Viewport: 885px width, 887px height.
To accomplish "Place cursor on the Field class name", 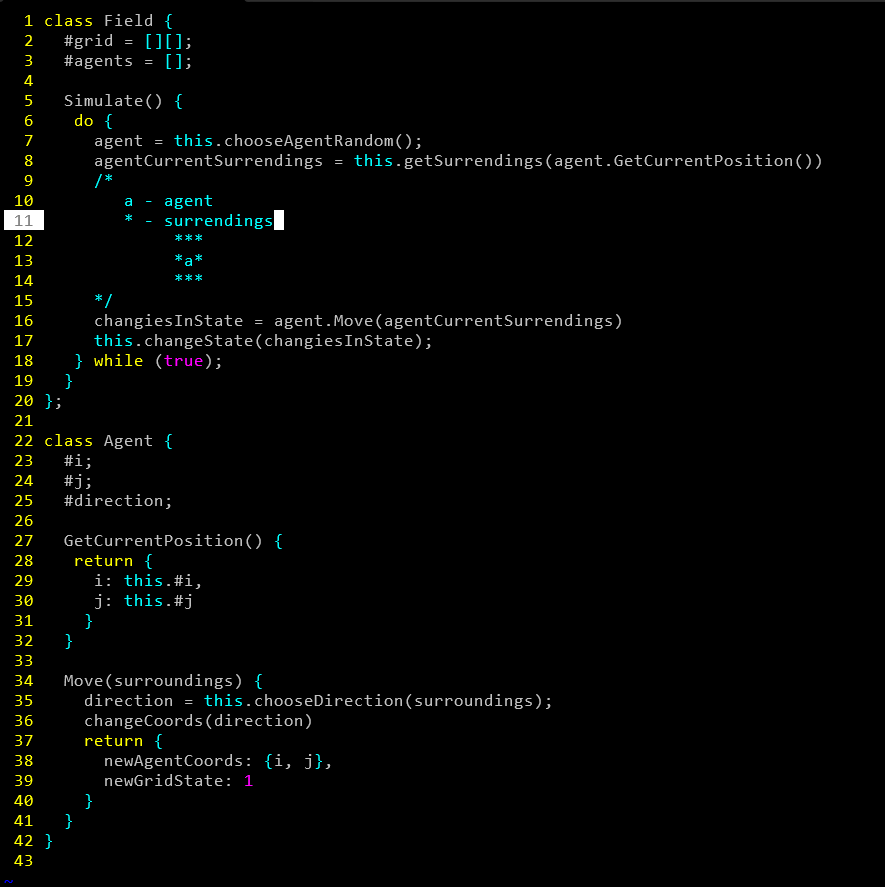I will [128, 21].
